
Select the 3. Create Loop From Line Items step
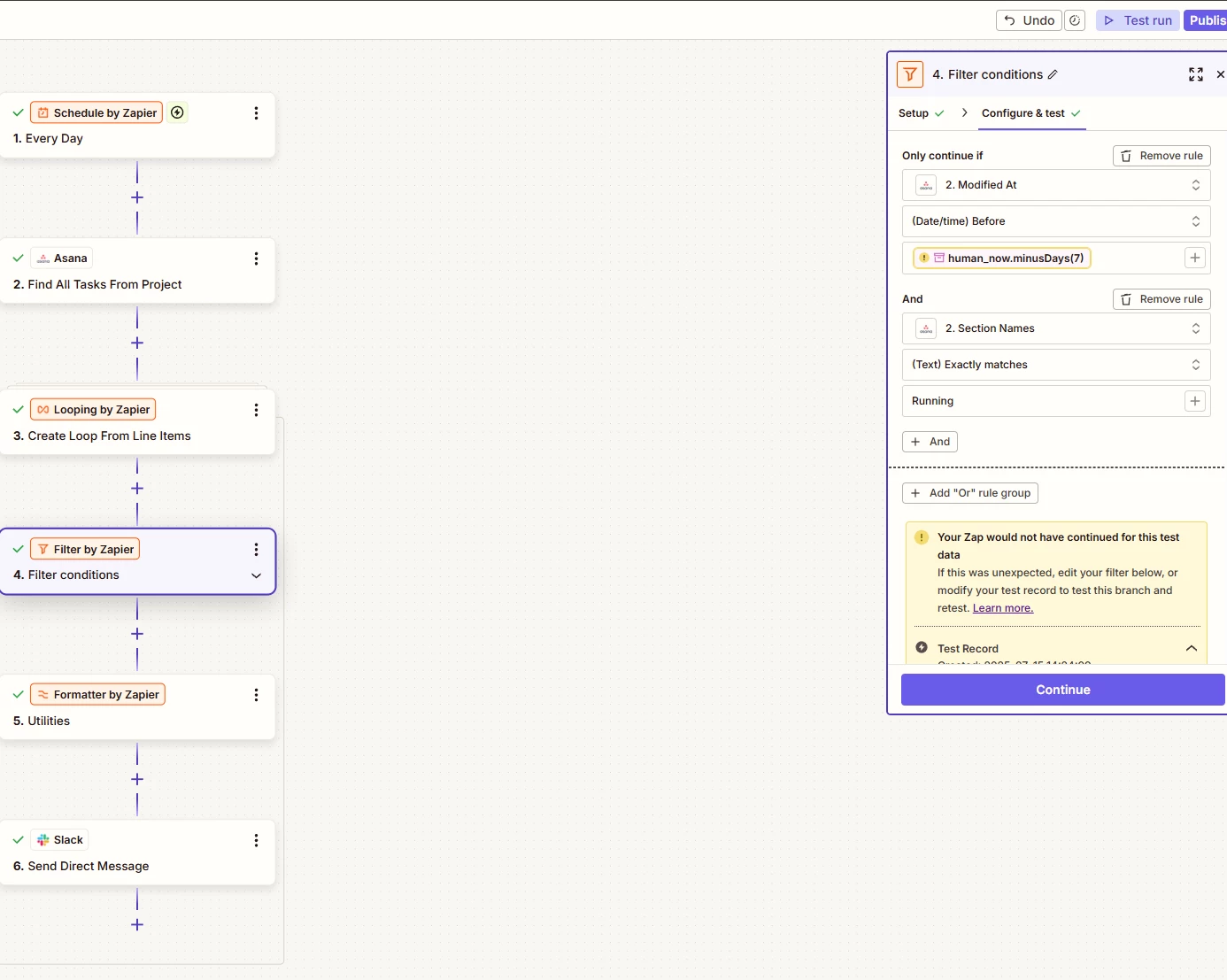click(137, 422)
